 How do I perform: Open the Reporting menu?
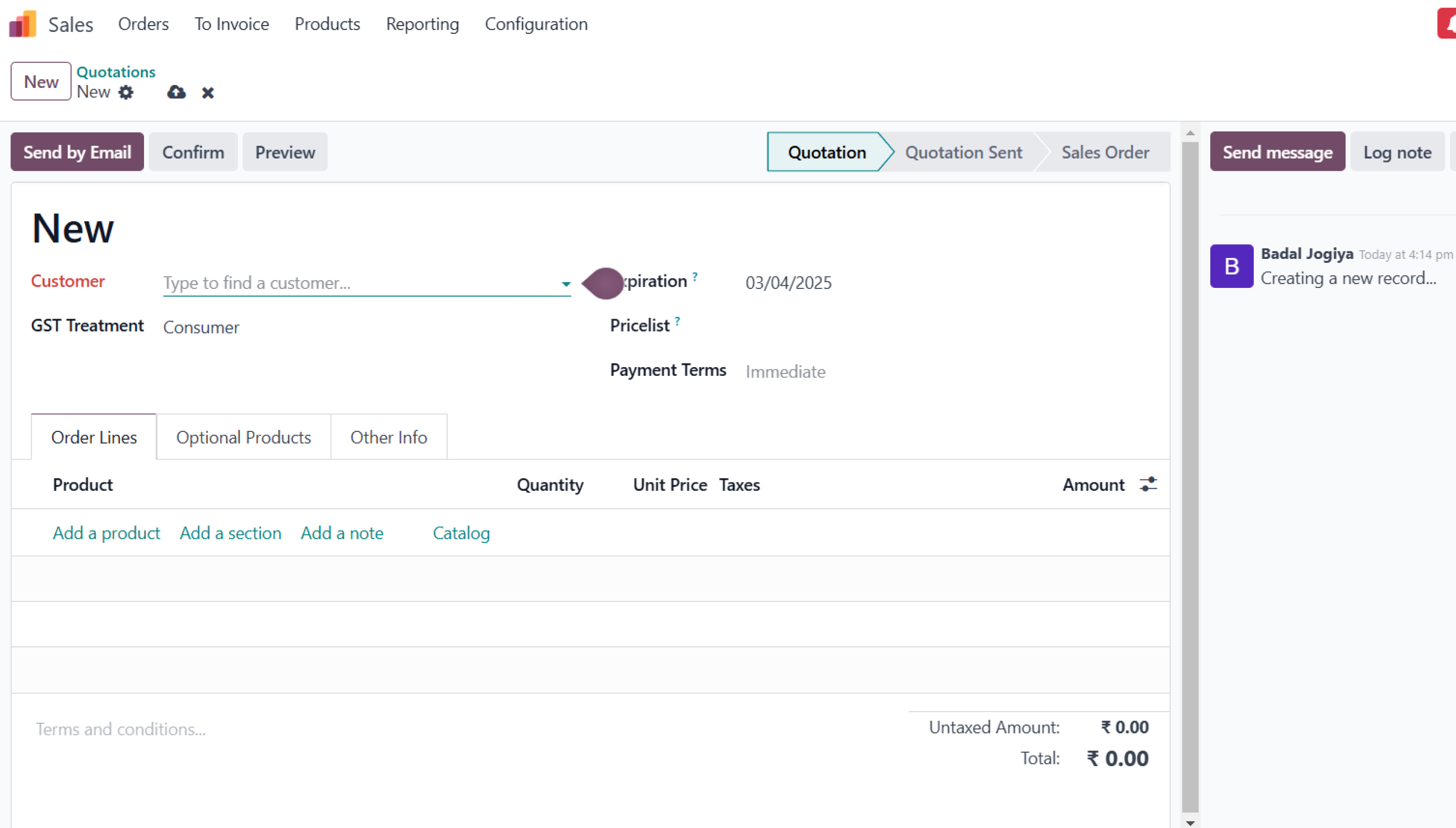coord(422,24)
